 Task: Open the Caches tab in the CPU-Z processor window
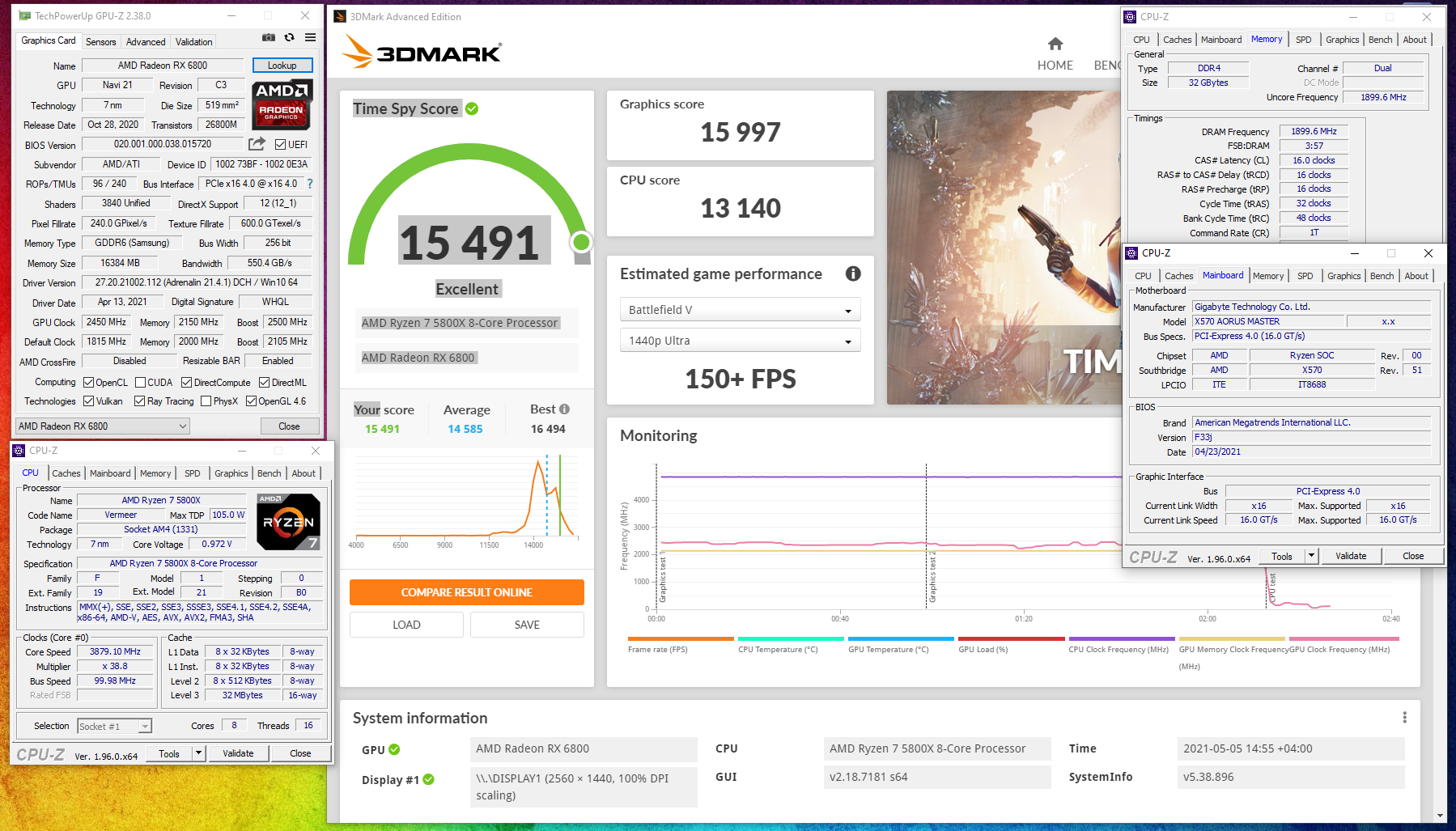click(x=66, y=473)
